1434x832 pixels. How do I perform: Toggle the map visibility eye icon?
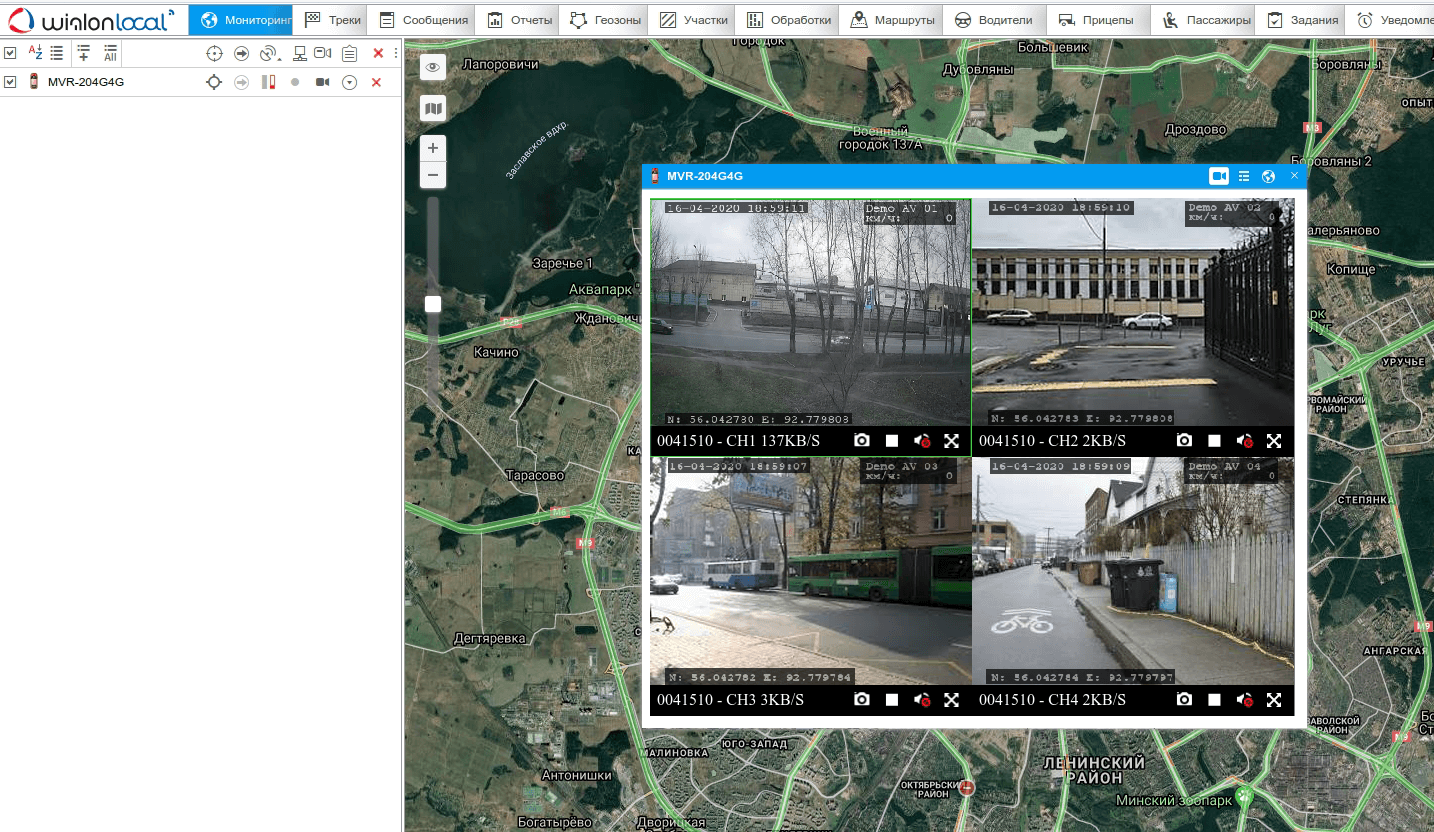pyautogui.click(x=433, y=67)
